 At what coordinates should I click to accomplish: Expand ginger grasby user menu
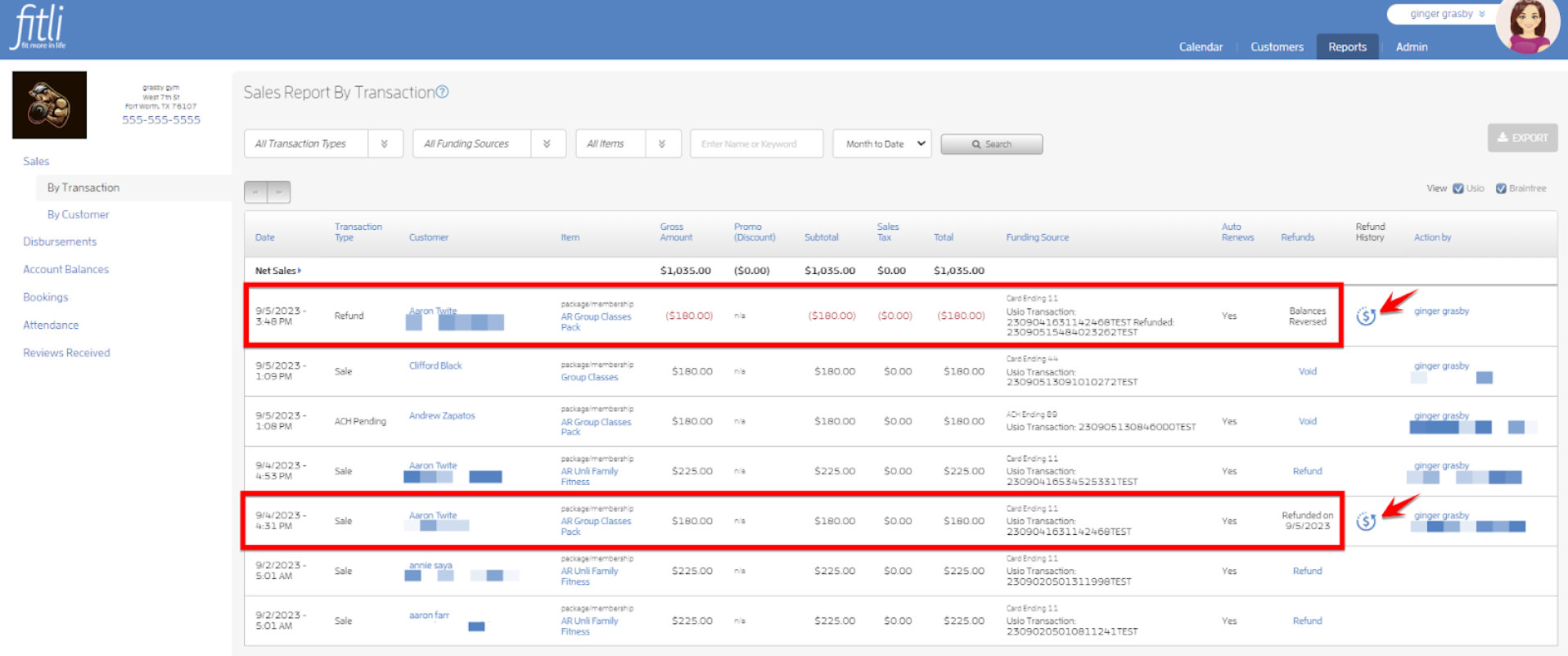(x=1447, y=14)
